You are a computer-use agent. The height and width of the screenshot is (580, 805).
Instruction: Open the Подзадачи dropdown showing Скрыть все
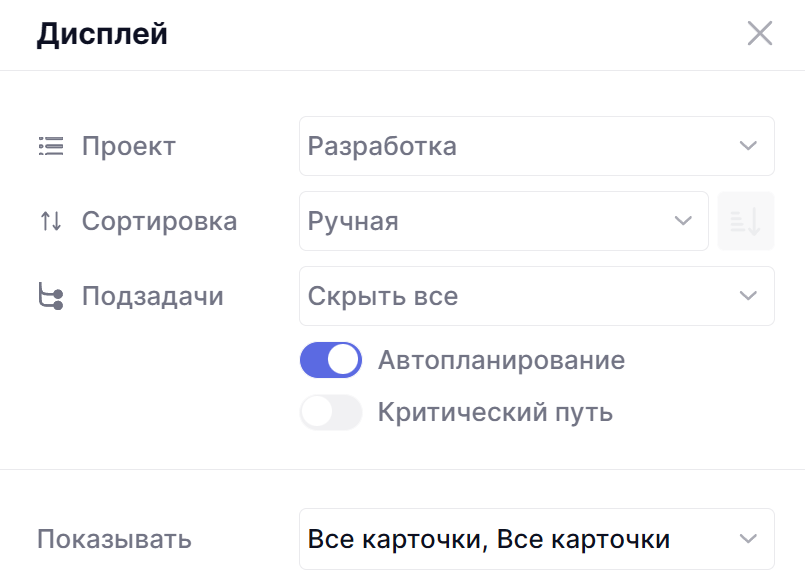[520, 296]
